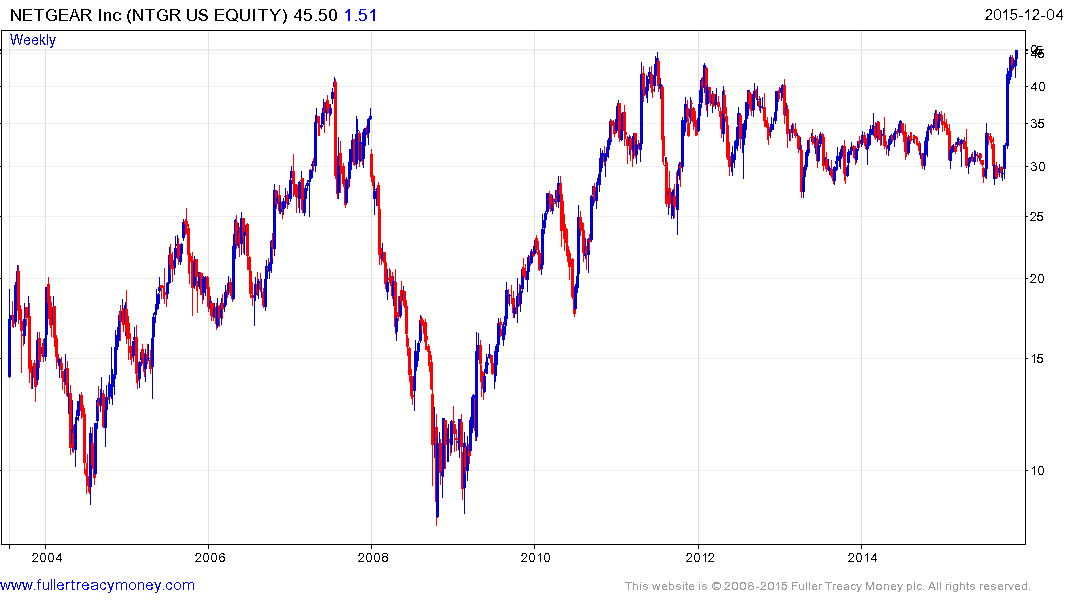The image size is (1075, 600).
Task: Select the 2014 x-axis year label
Action: click(862, 557)
